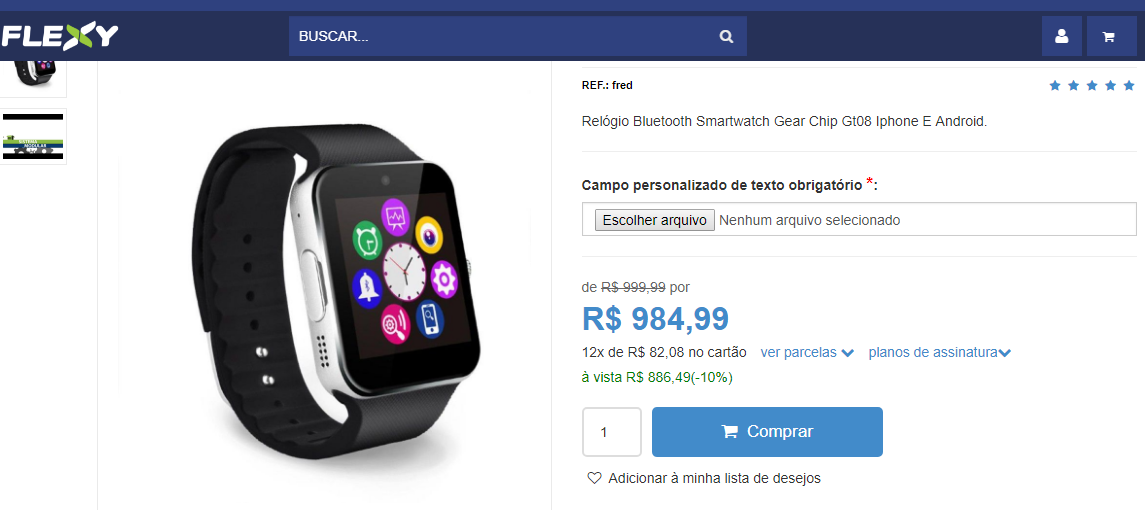The height and width of the screenshot is (510, 1145).
Task: Expand planos de assinatura options
Action: point(939,352)
